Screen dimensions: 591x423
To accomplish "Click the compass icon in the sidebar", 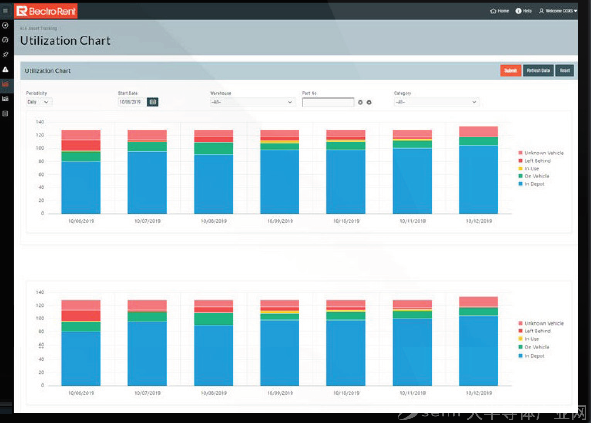I will tap(5, 26).
